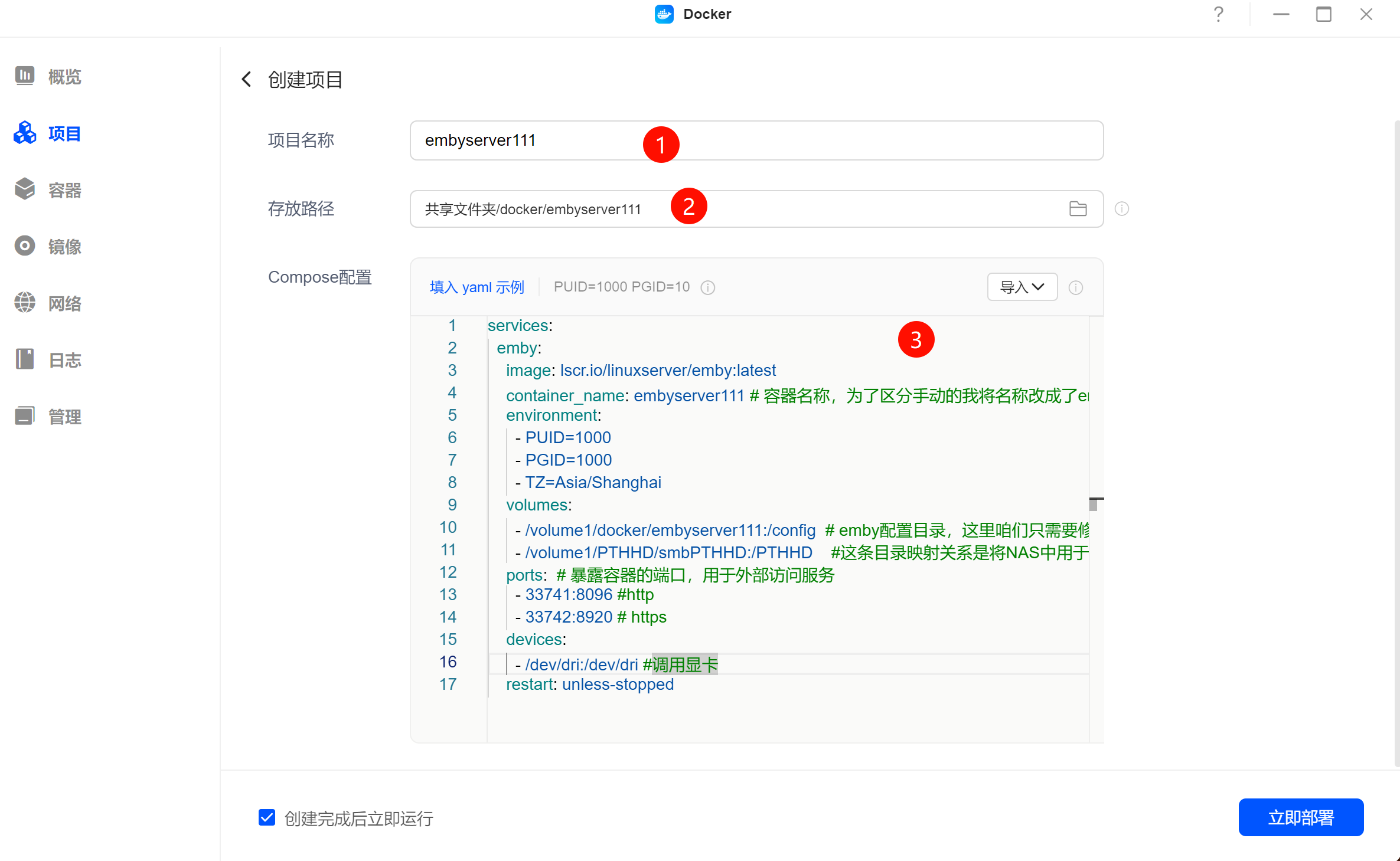Viewport: 1400px width, 861px height.
Task: Open the 管理 management section
Action: [48, 417]
